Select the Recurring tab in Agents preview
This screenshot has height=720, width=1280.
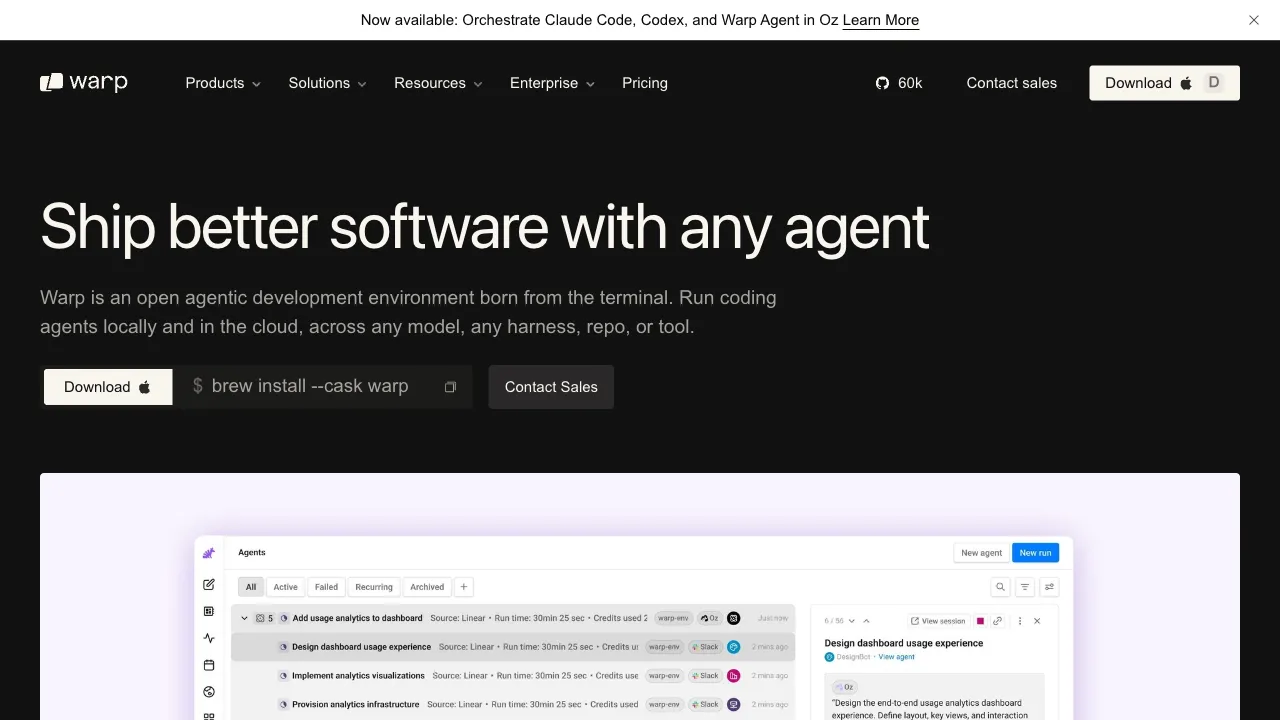click(374, 587)
